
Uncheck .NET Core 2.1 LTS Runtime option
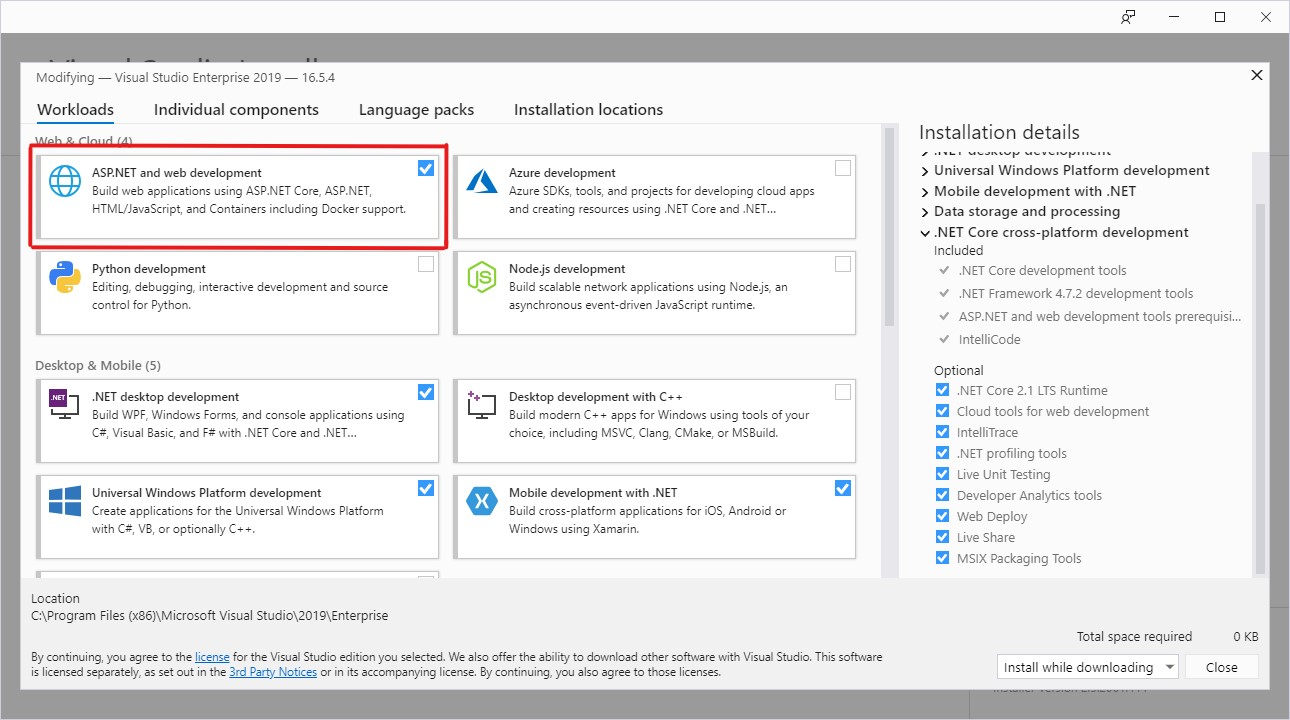click(x=942, y=390)
